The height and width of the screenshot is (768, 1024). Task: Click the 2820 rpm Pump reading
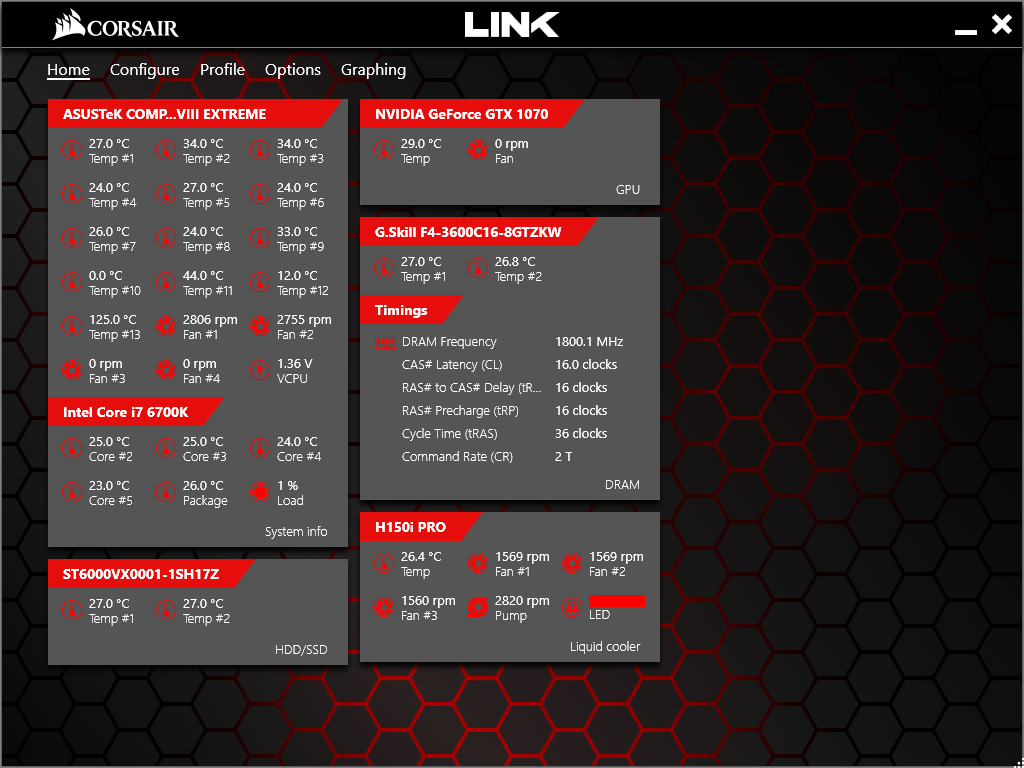(522, 601)
